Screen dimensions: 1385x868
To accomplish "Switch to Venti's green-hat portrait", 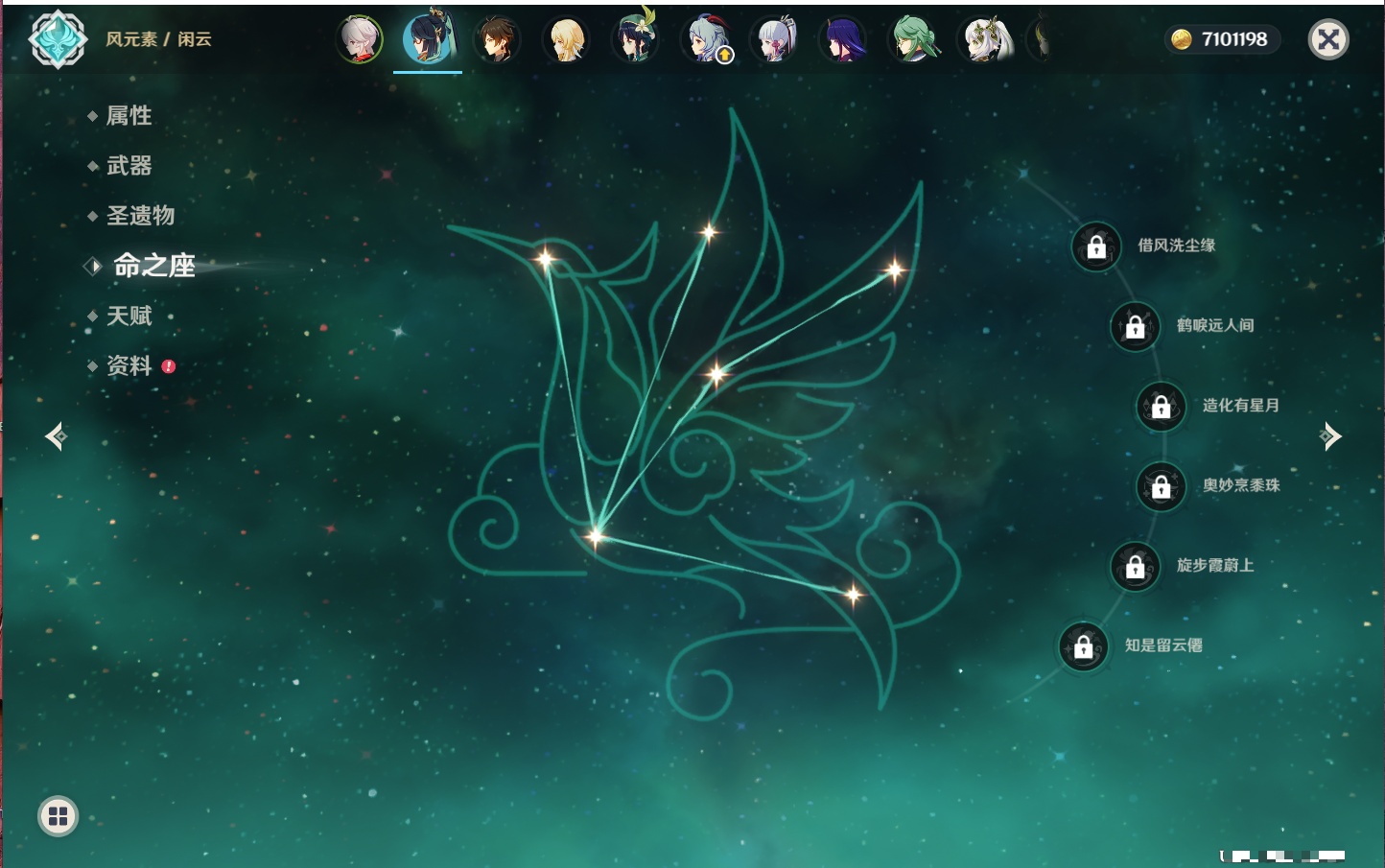I will [x=635, y=38].
